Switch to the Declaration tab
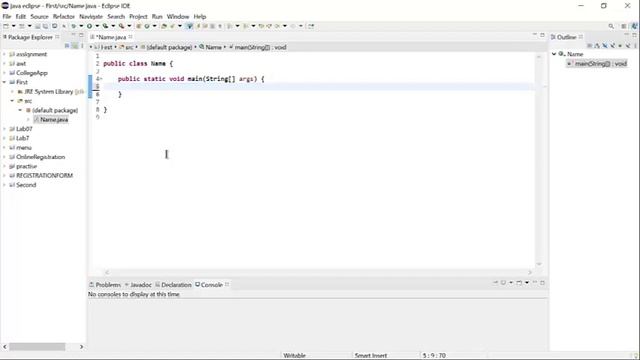Viewport: 640px width, 360px height. click(173, 285)
